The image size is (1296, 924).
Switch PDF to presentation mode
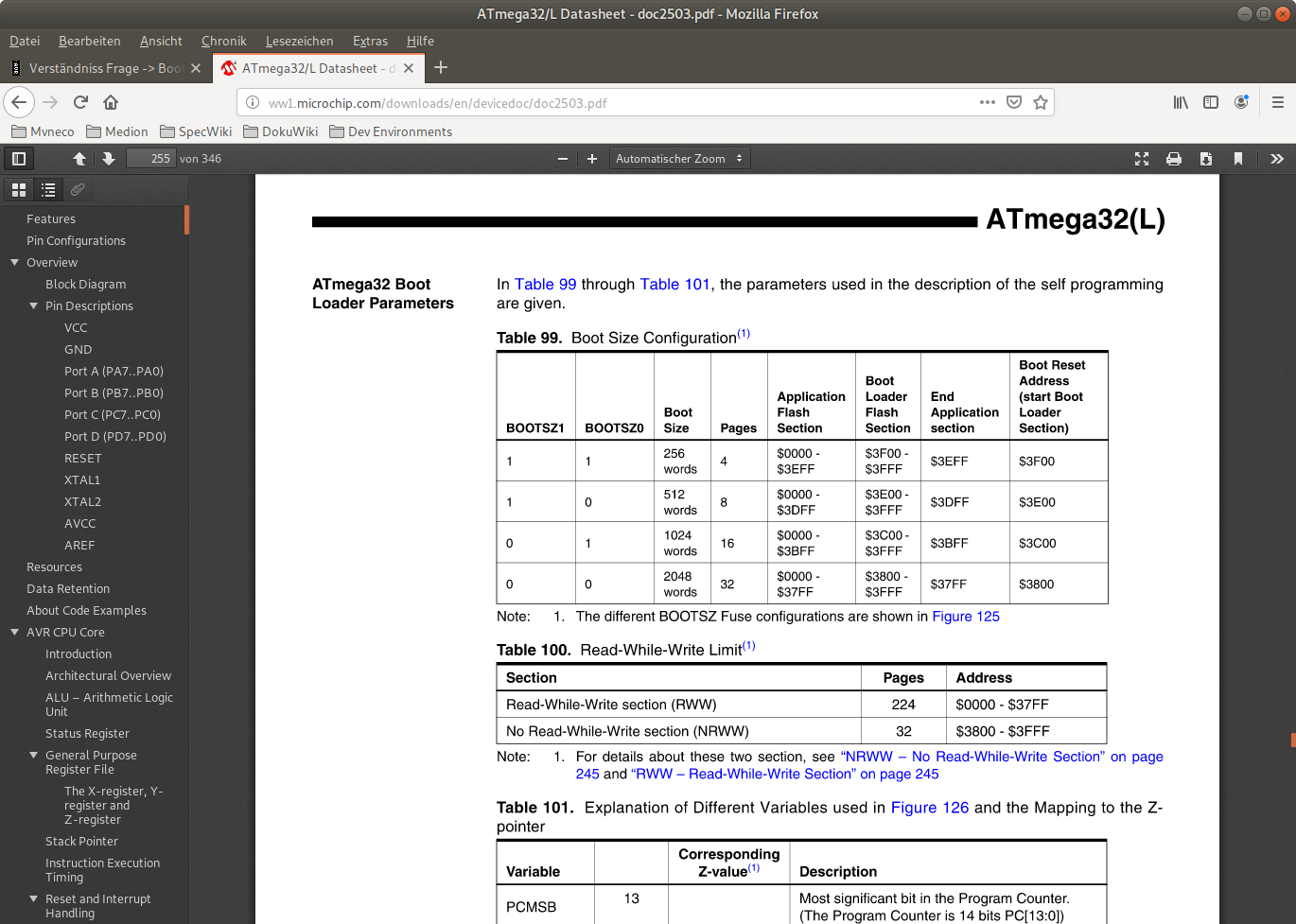(x=1142, y=159)
